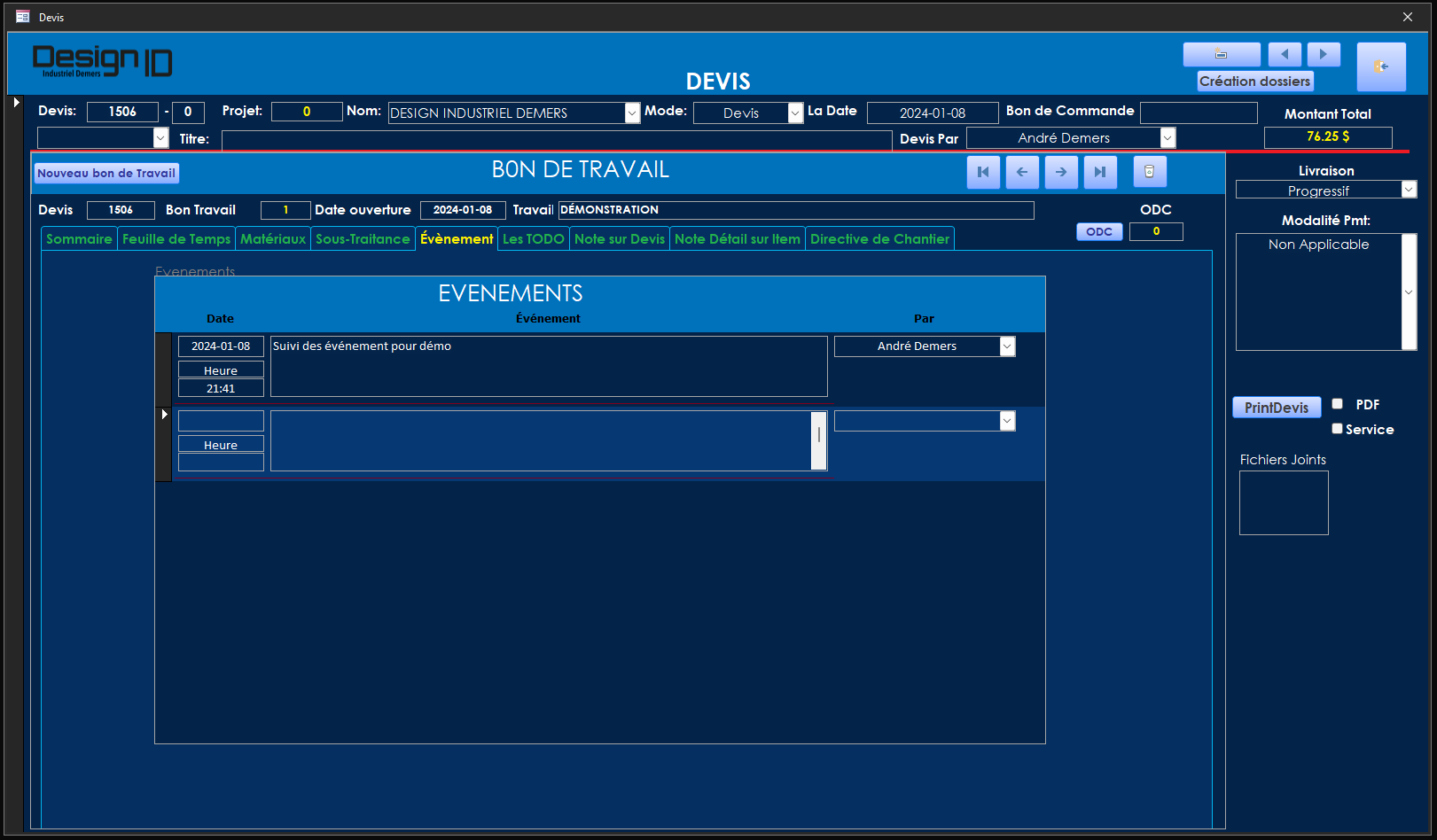The width and height of the screenshot is (1437, 840).
Task: Click the exit door icon button
Action: [x=1380, y=66]
